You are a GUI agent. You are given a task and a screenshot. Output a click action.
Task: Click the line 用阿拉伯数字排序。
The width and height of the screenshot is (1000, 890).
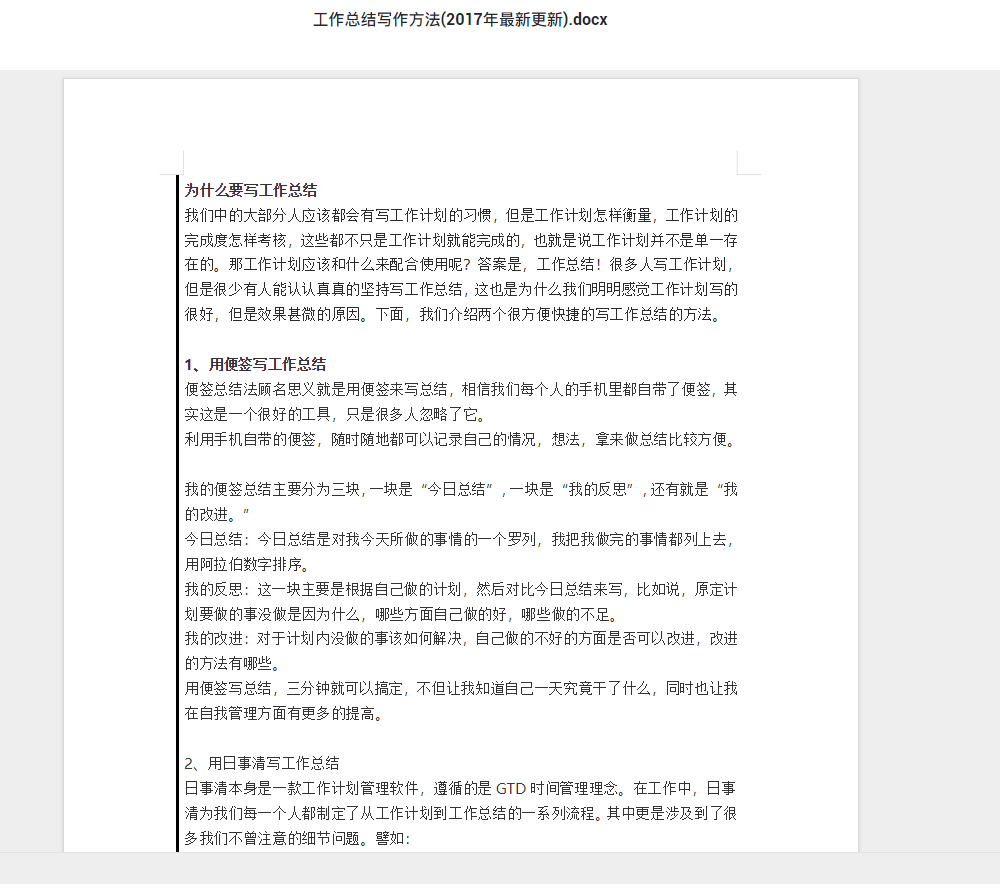tap(247, 564)
